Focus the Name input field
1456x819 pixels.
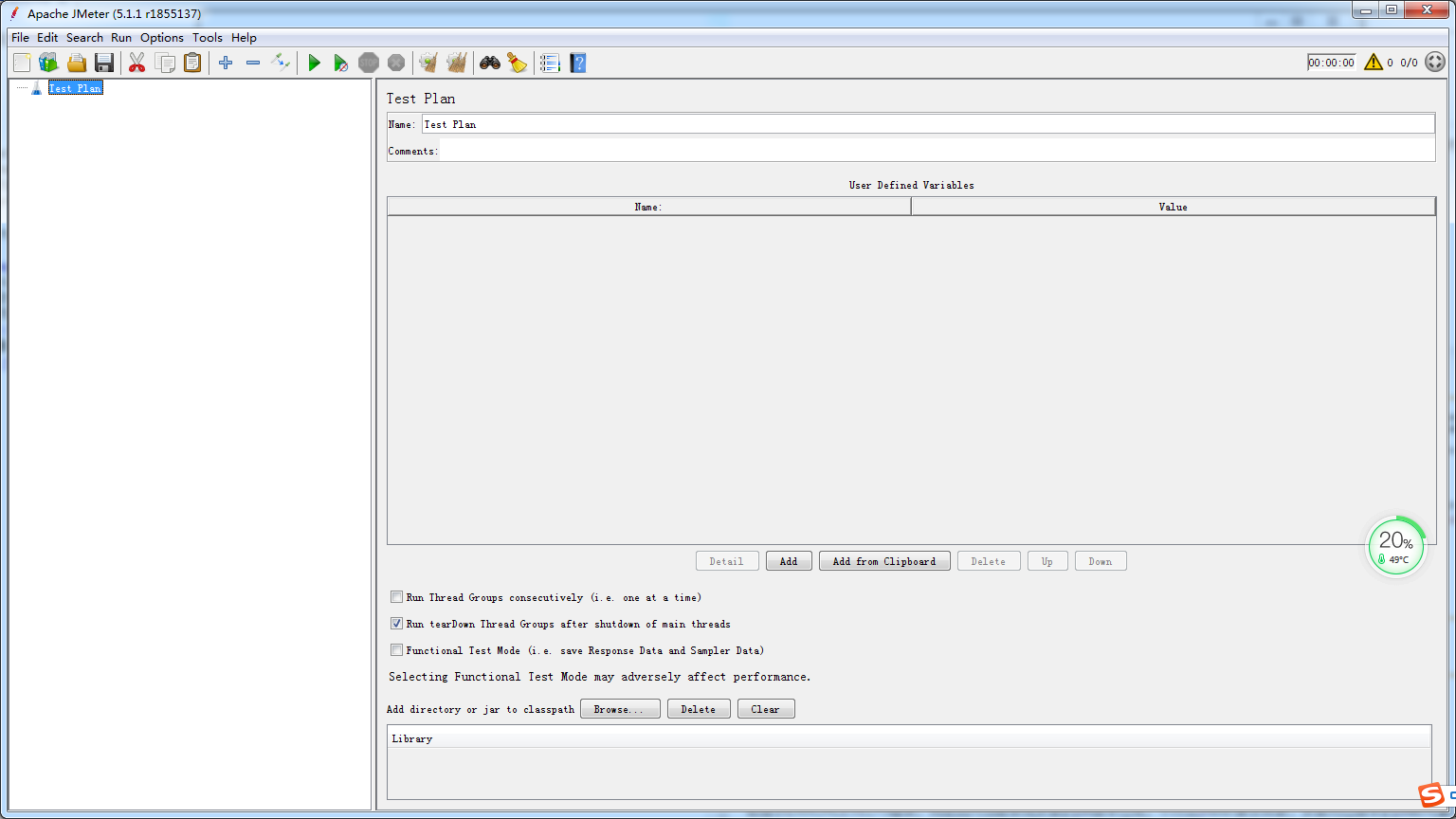tap(928, 124)
